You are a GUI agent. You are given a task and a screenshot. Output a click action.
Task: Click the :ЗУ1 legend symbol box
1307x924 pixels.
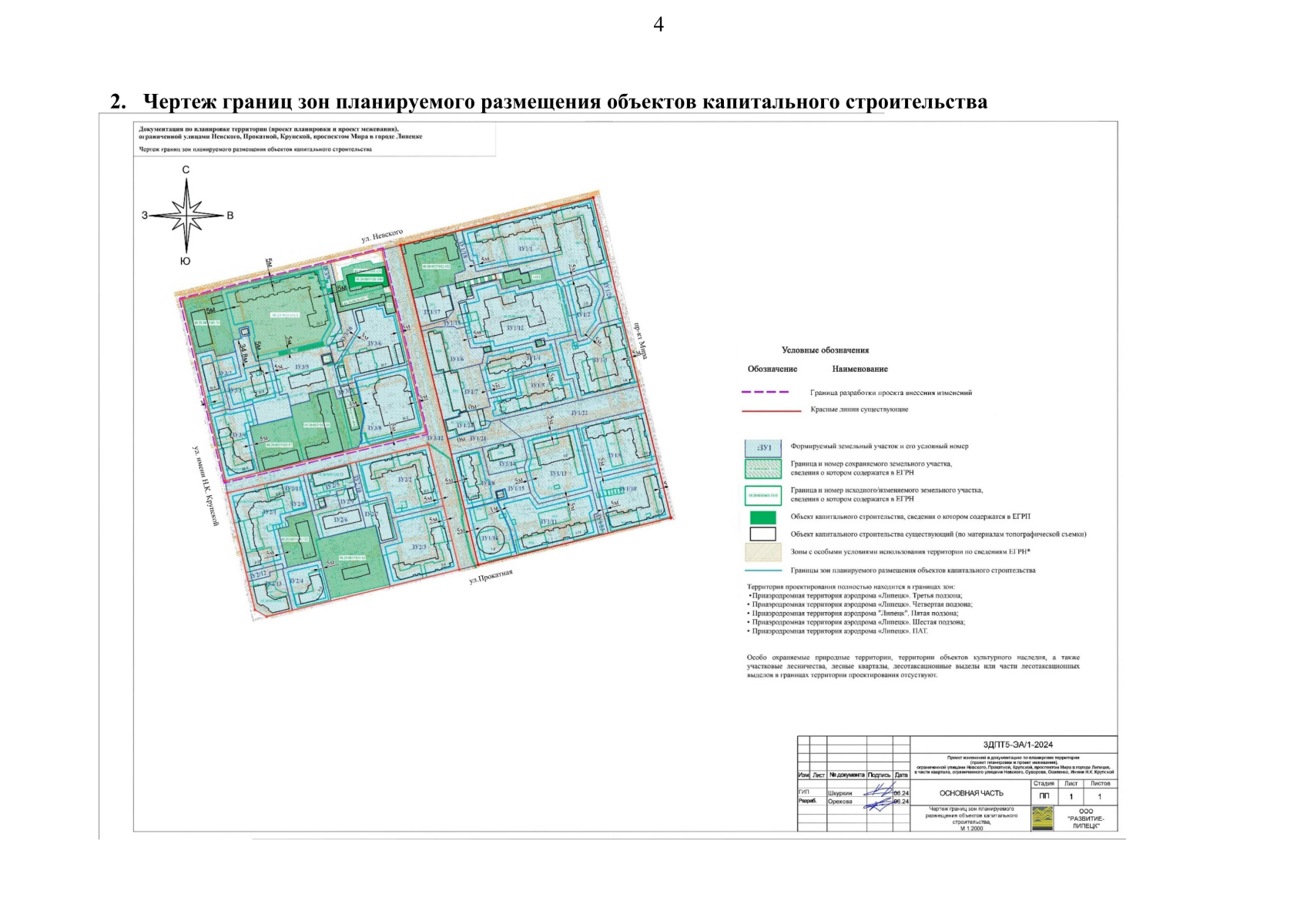coord(762,447)
